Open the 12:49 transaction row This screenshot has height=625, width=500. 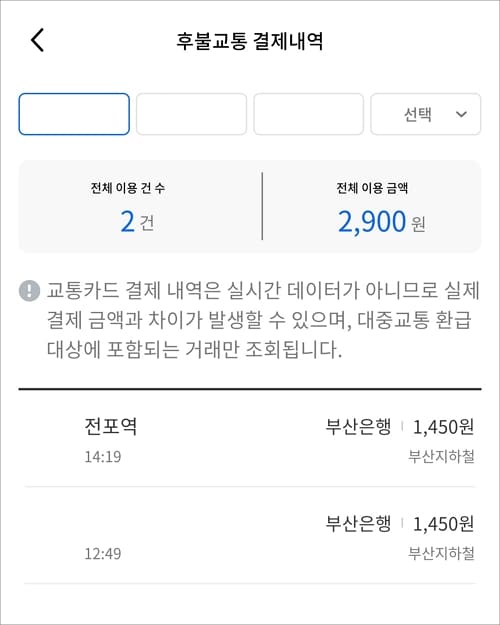[x=250, y=536]
